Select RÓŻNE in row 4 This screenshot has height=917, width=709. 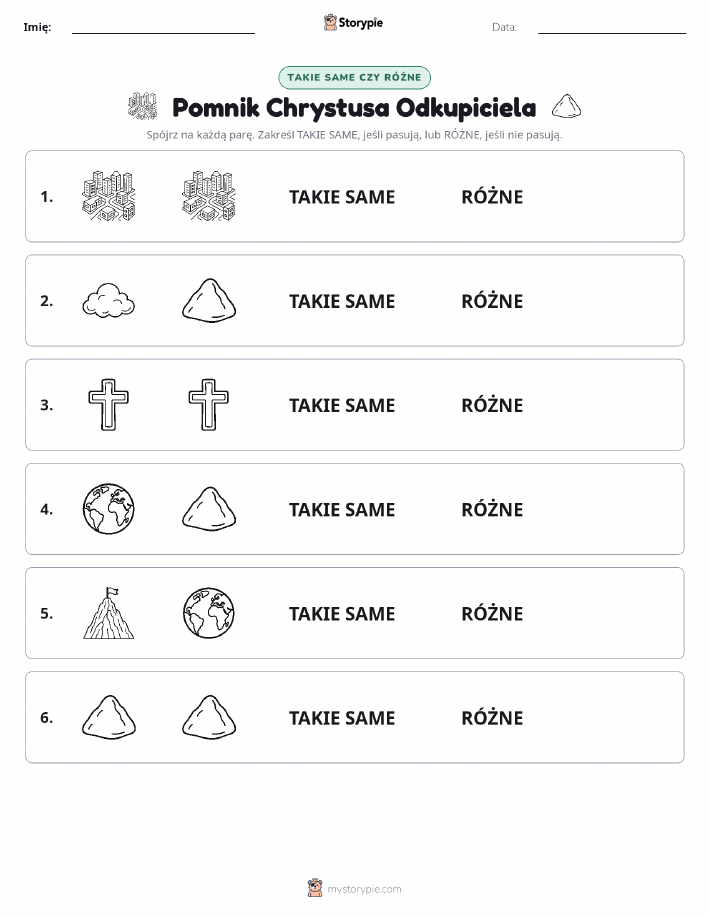tap(492, 509)
